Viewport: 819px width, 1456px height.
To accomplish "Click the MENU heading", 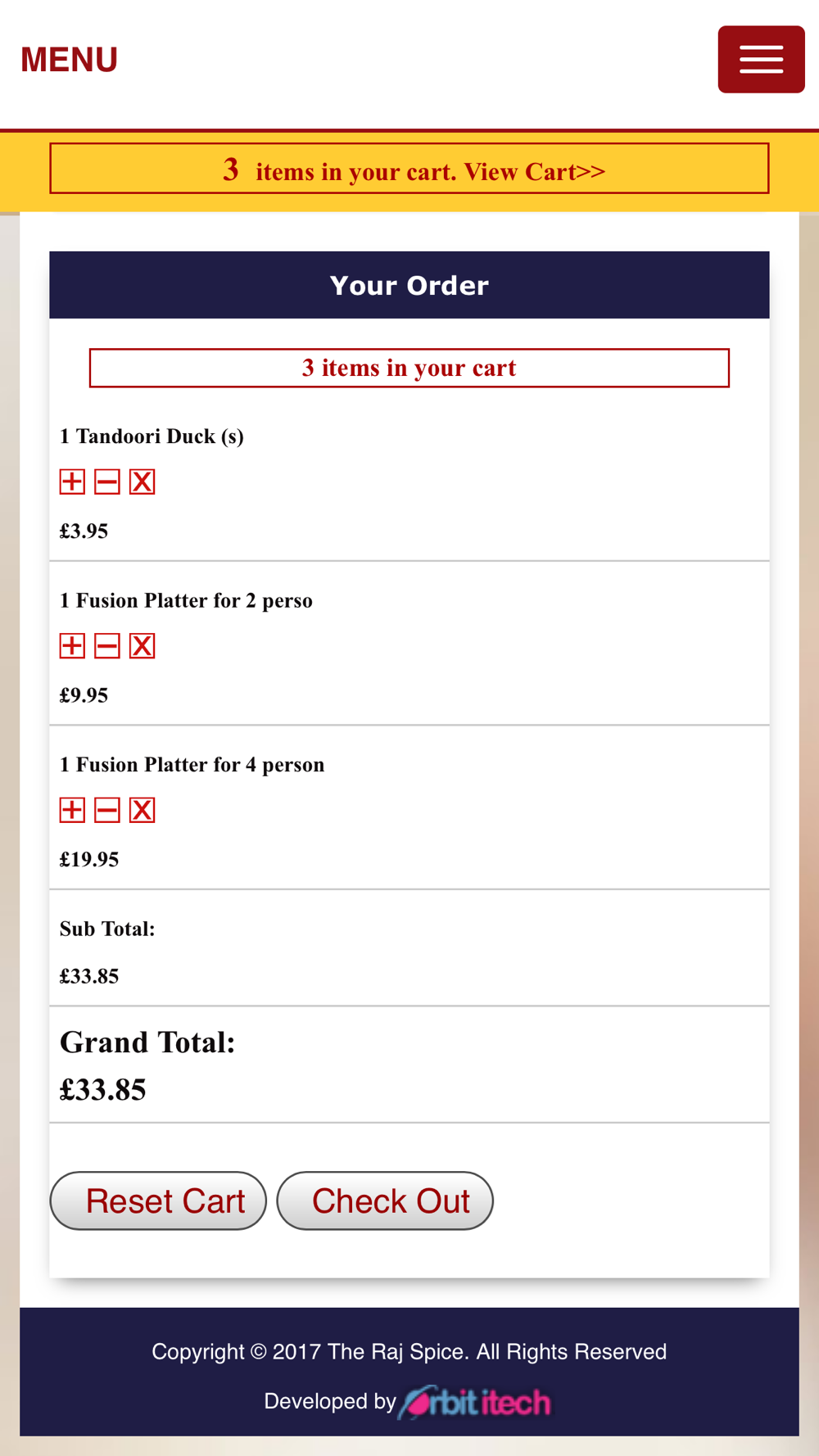I will 70,60.
